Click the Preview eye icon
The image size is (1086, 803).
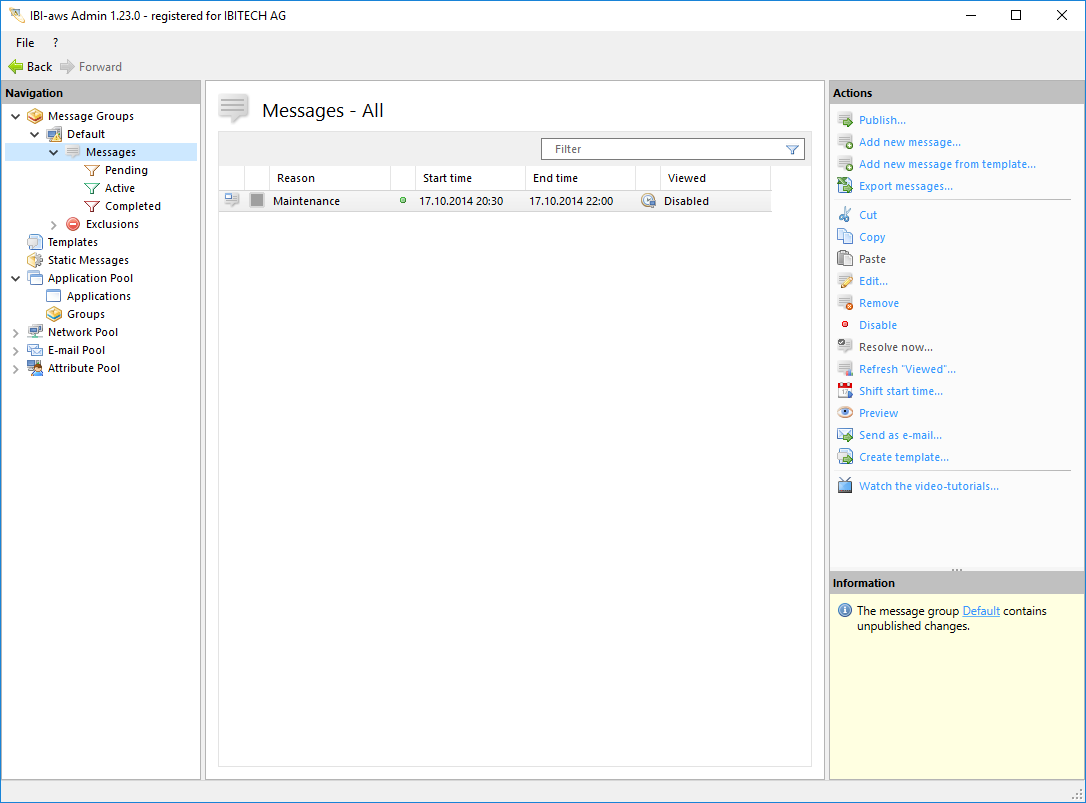(x=845, y=413)
